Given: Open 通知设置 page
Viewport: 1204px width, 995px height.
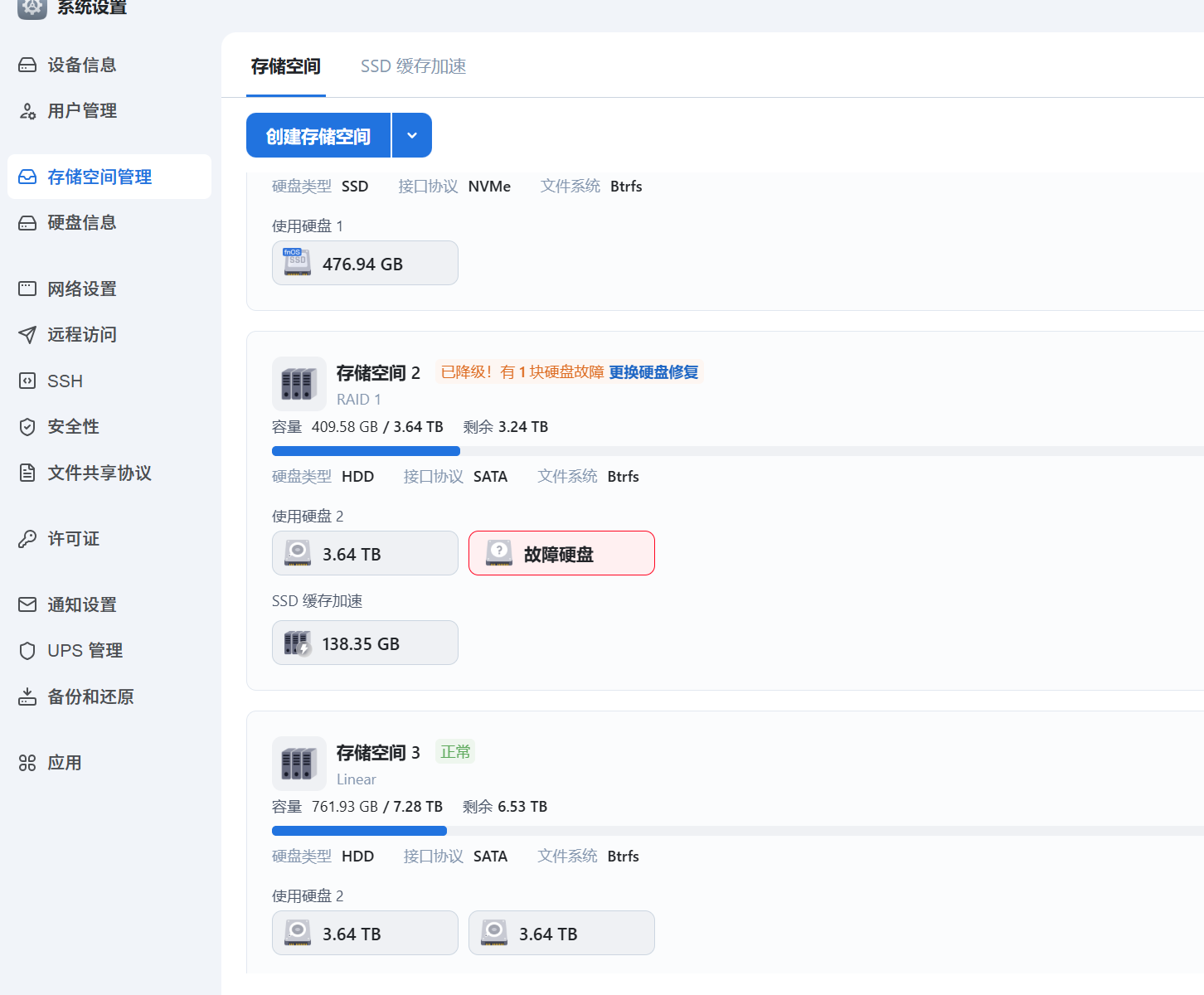Looking at the screenshot, I should click(81, 604).
